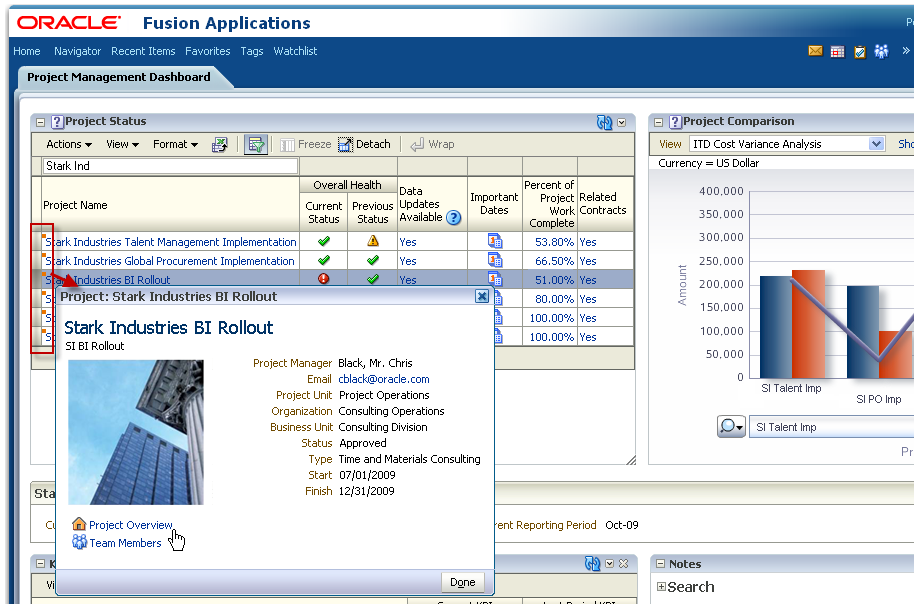
Task: Toggle the Query by Example filter button
Action: [255, 145]
